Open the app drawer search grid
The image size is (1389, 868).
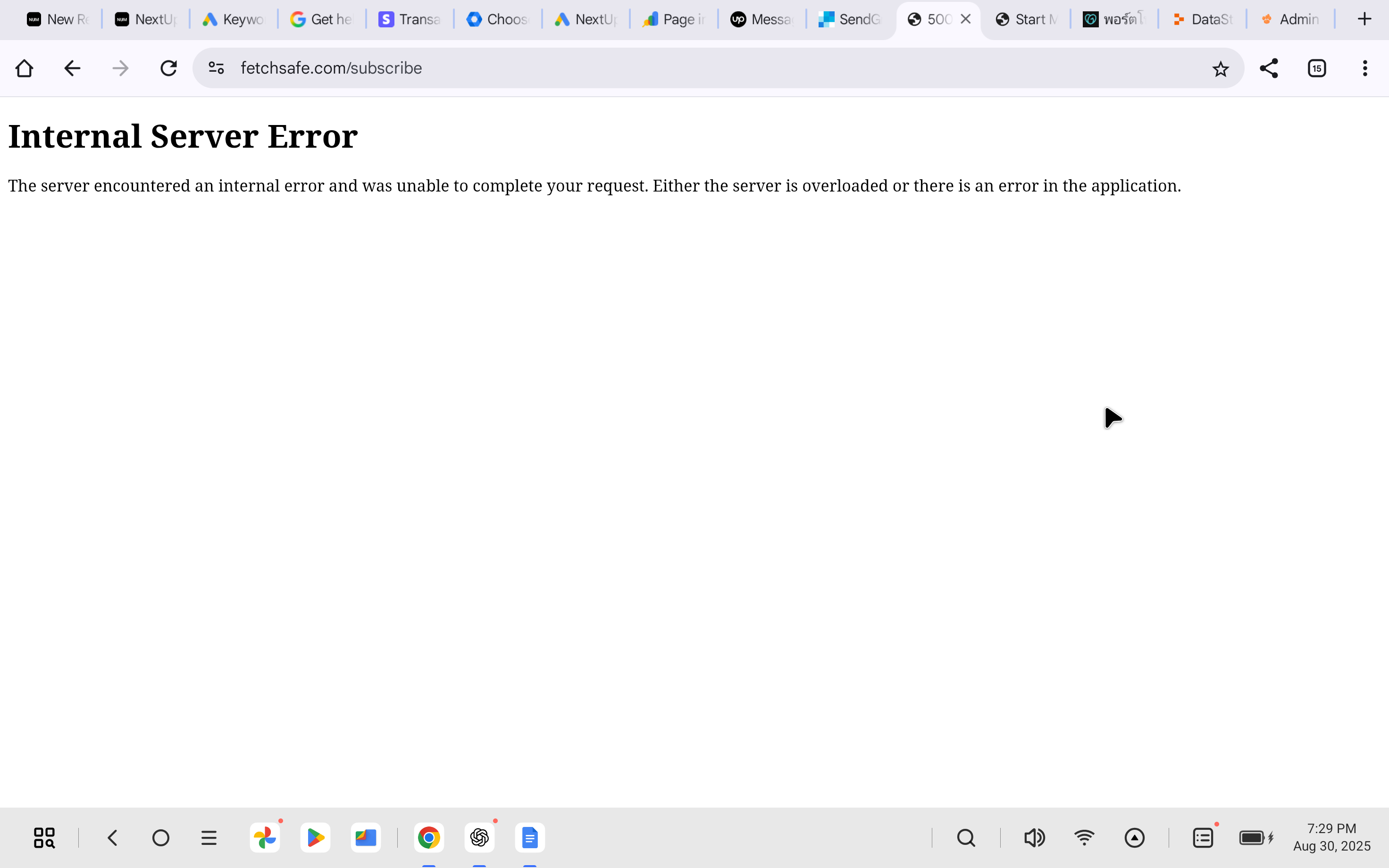point(44,838)
